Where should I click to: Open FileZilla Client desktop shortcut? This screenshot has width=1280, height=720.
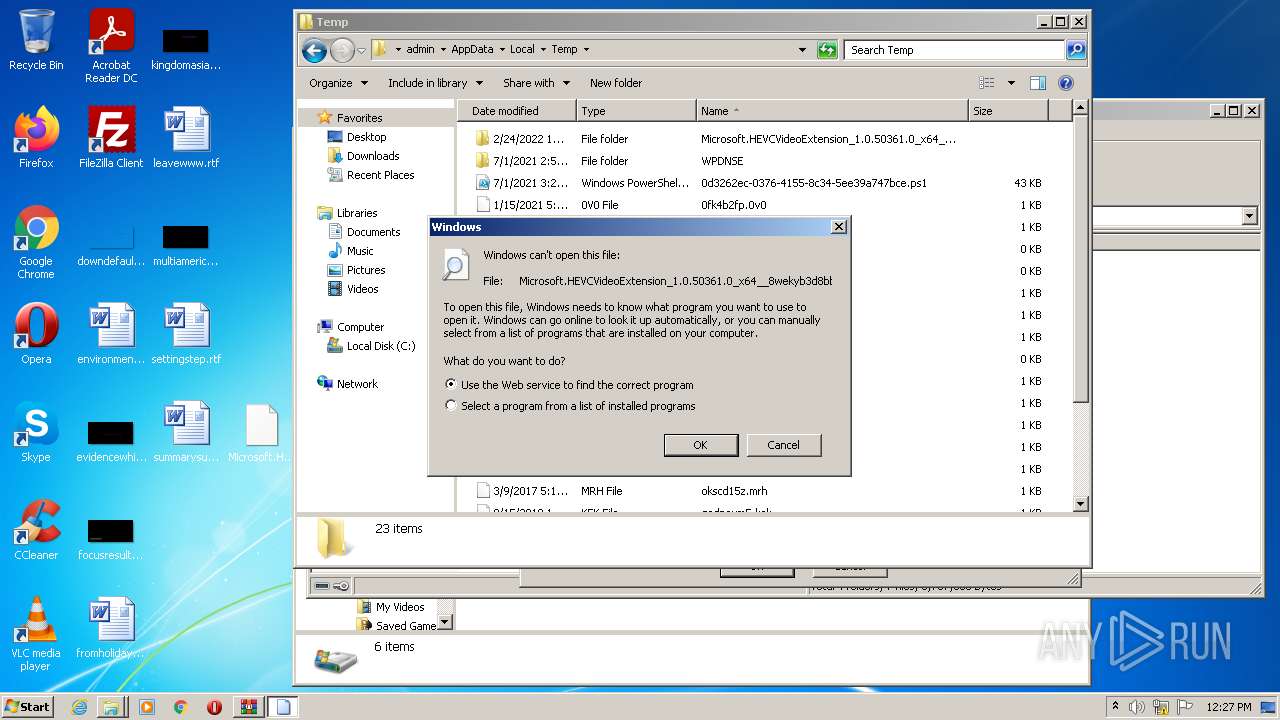[x=111, y=138]
